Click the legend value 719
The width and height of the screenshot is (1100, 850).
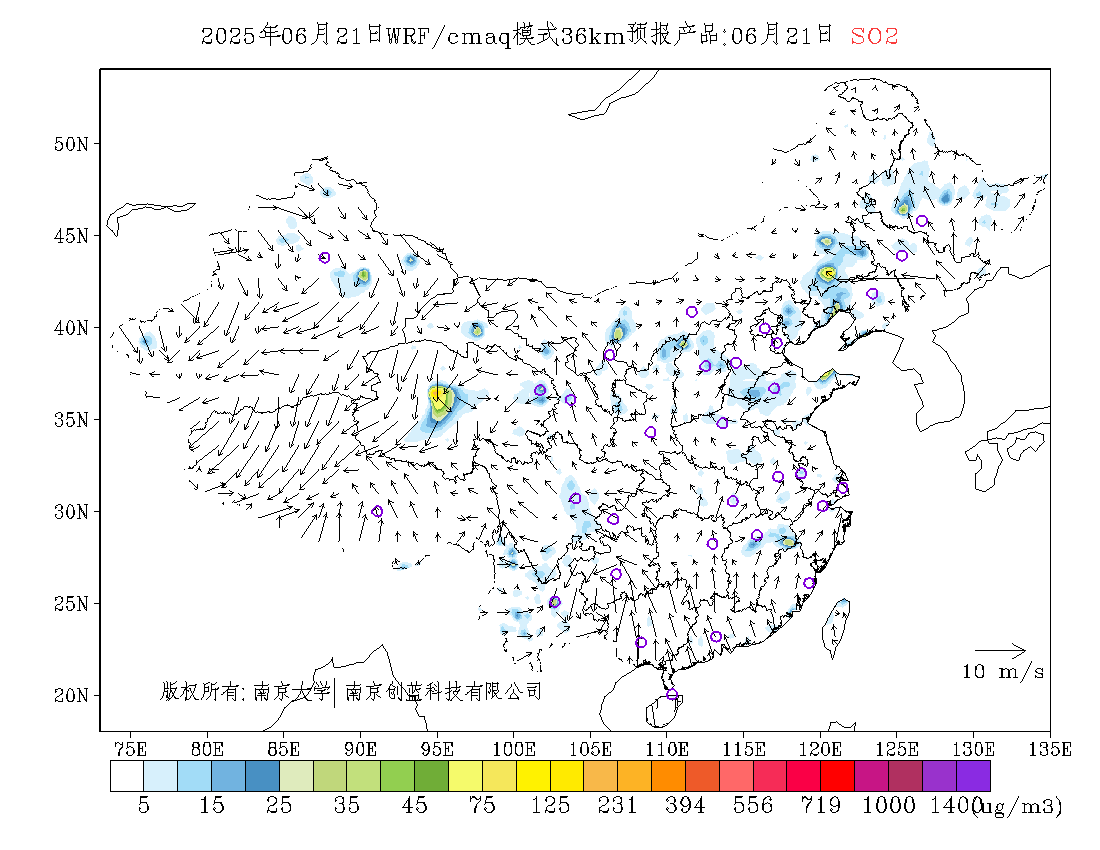[821, 805]
